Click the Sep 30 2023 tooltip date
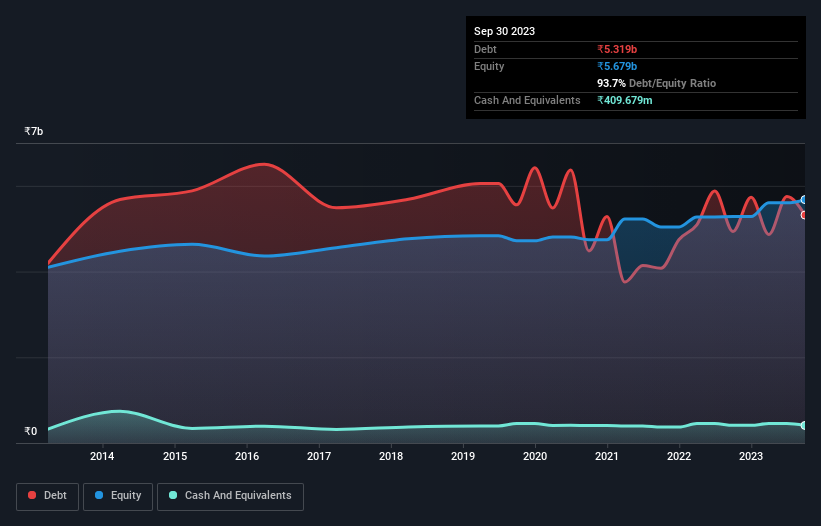821x526 pixels. (504, 31)
